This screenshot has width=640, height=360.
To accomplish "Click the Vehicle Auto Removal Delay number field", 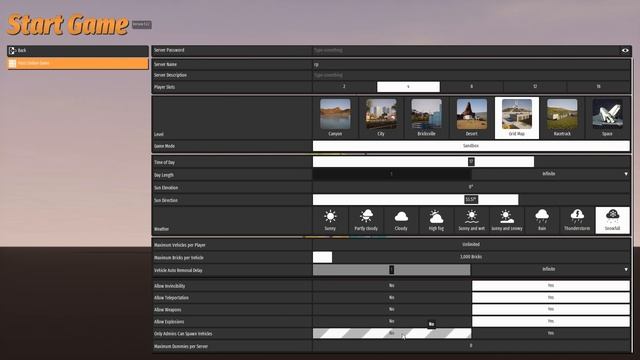I will coord(391,270).
